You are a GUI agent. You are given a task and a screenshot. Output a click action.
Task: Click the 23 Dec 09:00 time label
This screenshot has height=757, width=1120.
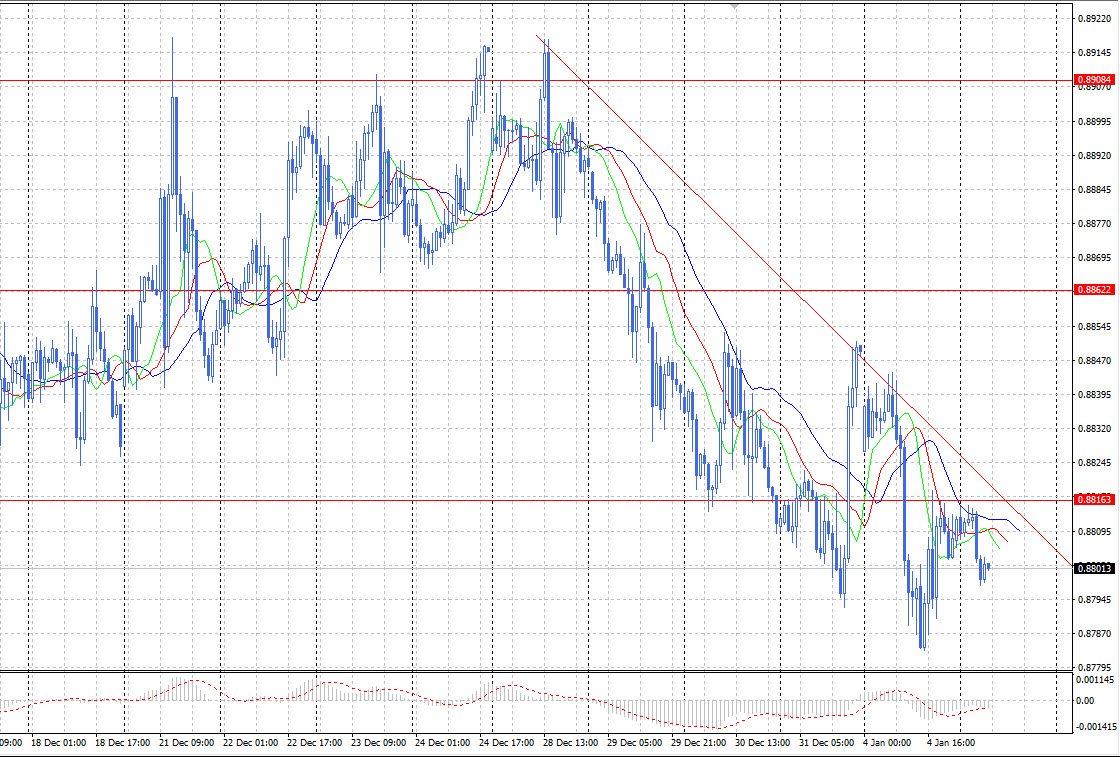click(379, 743)
